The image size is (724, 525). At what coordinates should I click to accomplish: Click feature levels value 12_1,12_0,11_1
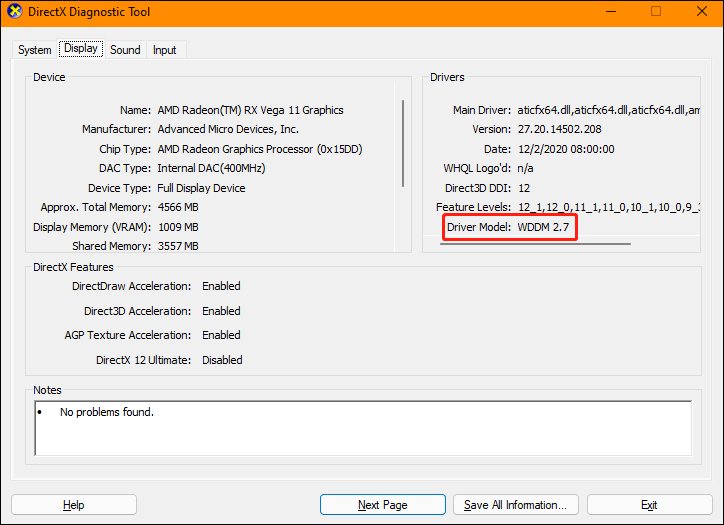click(608, 207)
